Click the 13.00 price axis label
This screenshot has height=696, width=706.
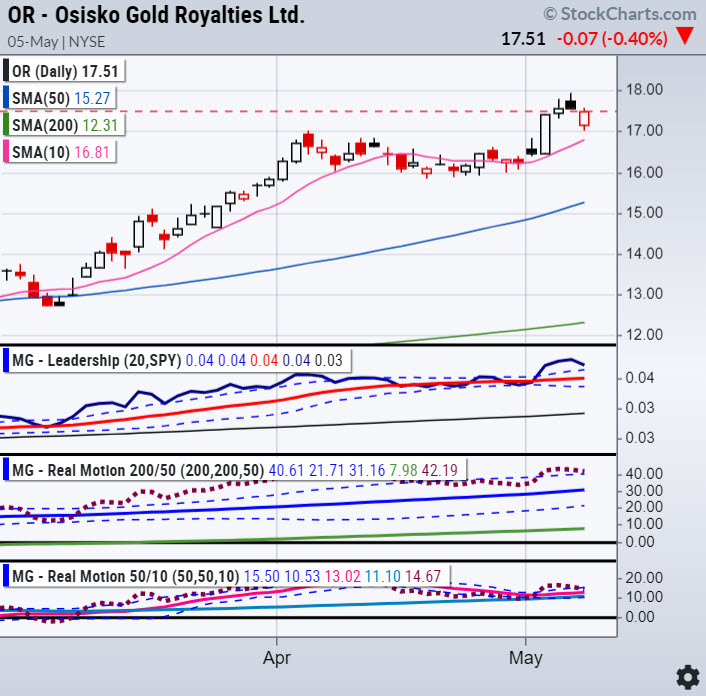click(x=644, y=294)
